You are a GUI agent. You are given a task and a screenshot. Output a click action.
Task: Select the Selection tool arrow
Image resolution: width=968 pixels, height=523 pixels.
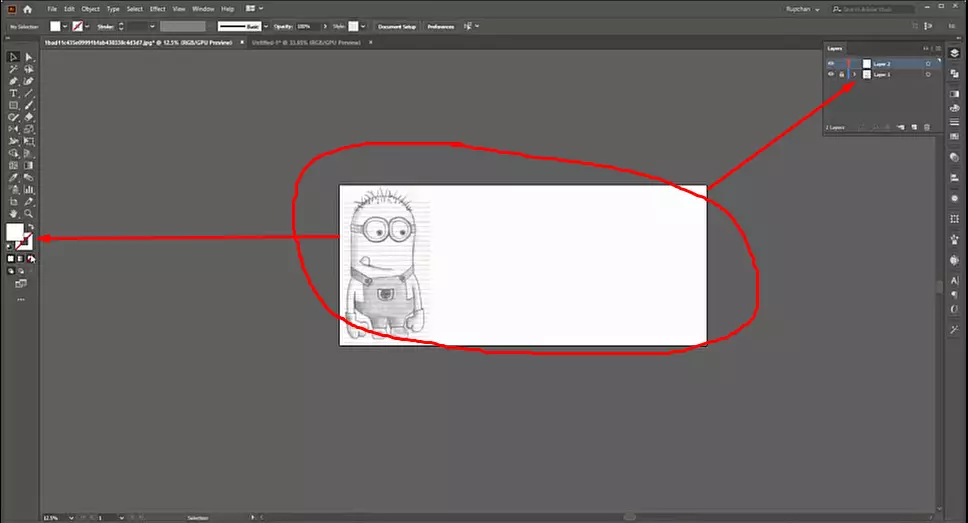pos(13,57)
